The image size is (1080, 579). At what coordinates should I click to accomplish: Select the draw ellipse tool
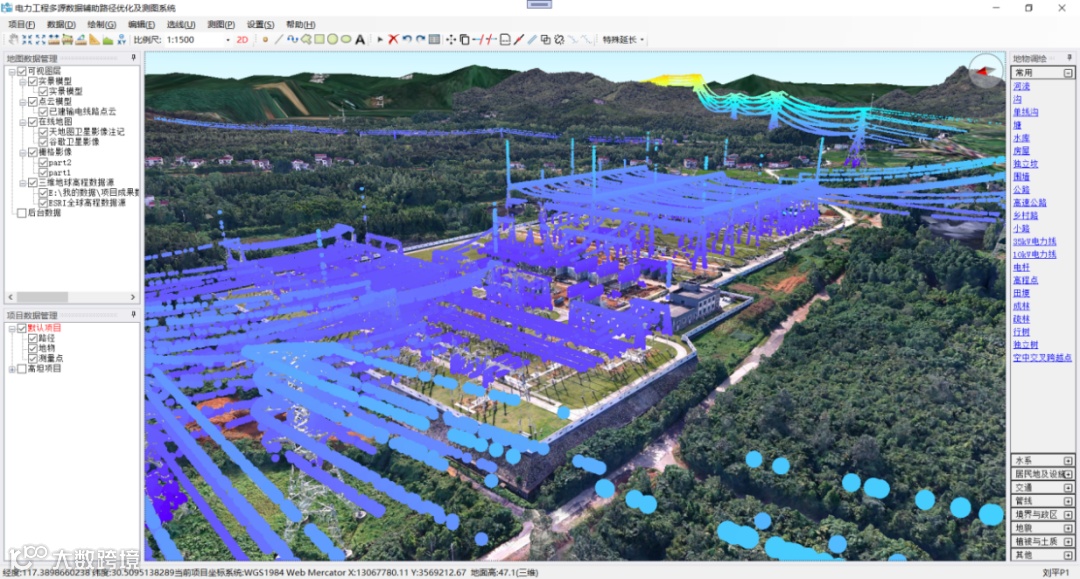346,39
